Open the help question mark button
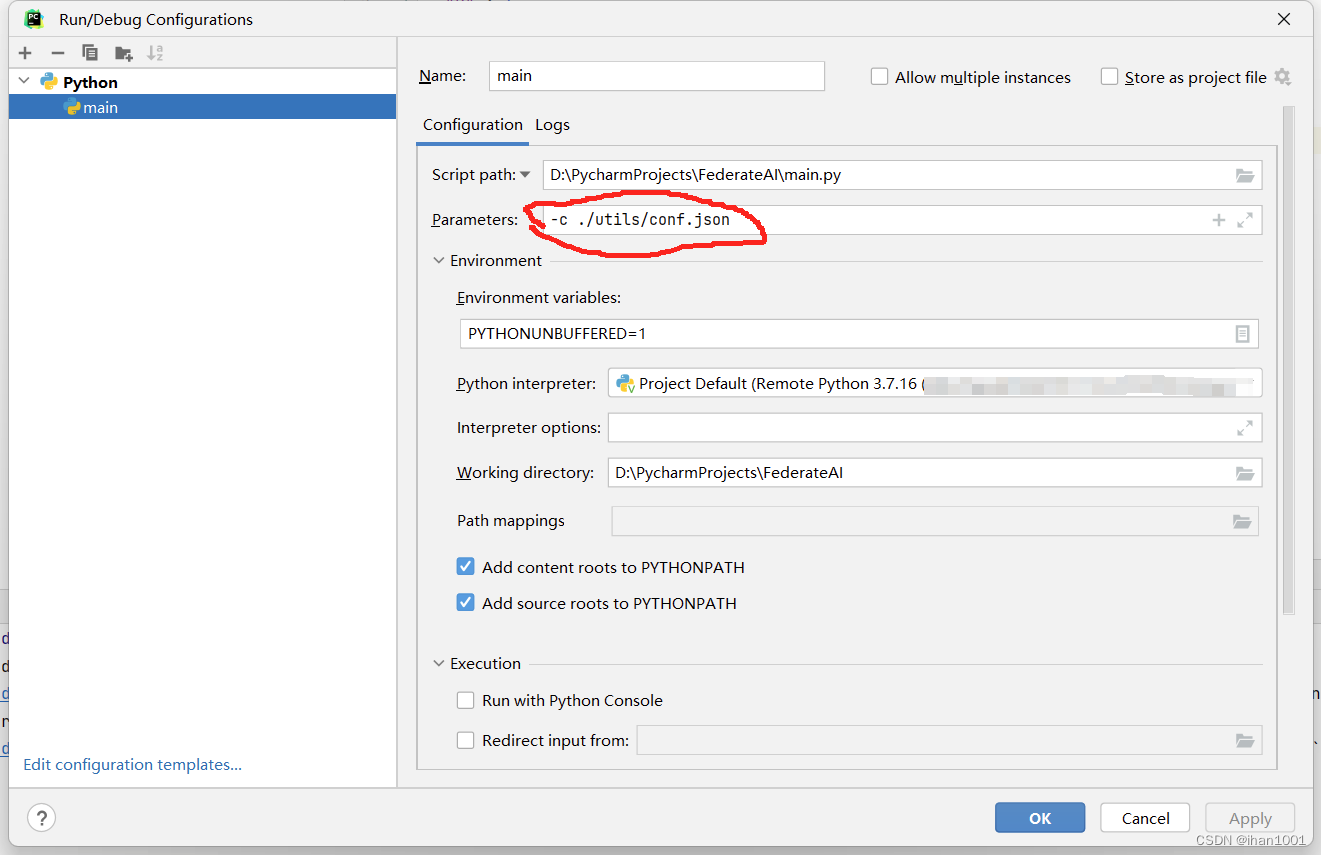Screen dimensions: 1321x855 pyautogui.click(x=41, y=818)
